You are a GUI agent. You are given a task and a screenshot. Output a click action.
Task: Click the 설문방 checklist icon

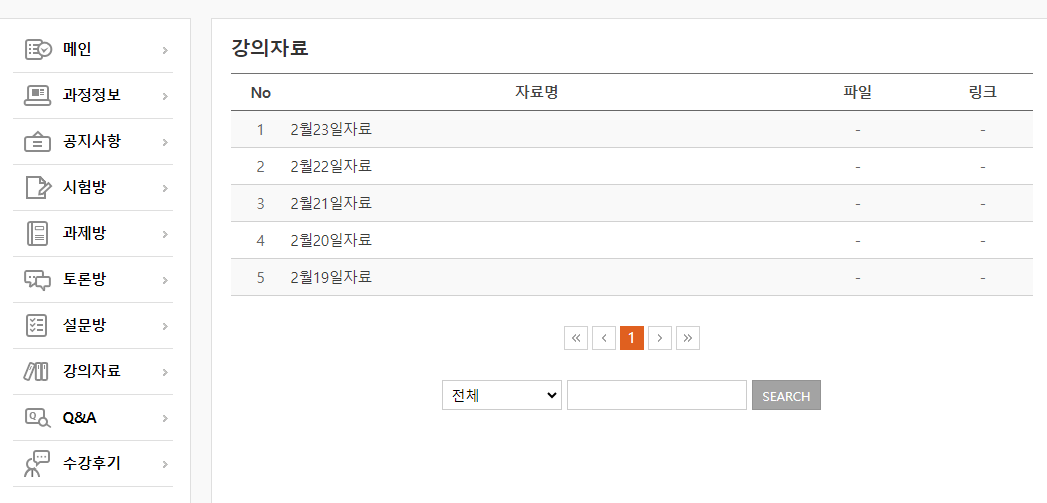[x=38, y=325]
